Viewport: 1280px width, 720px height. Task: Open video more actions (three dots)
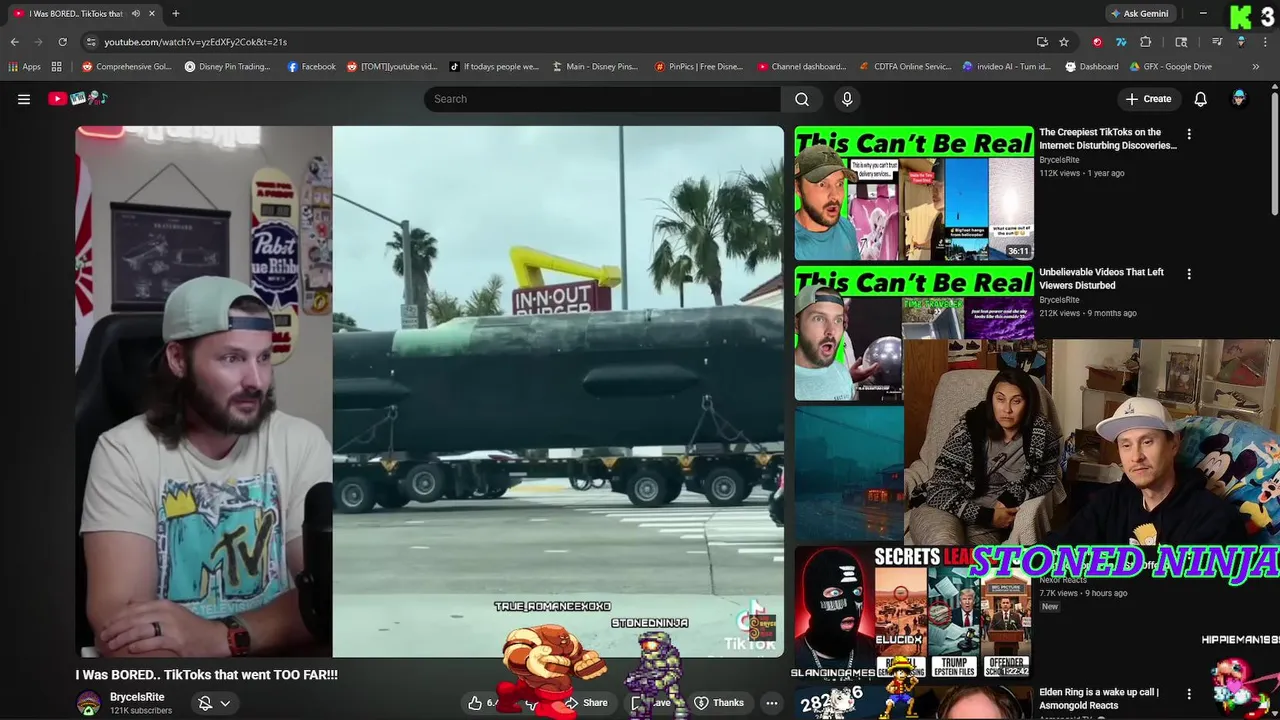(771, 703)
